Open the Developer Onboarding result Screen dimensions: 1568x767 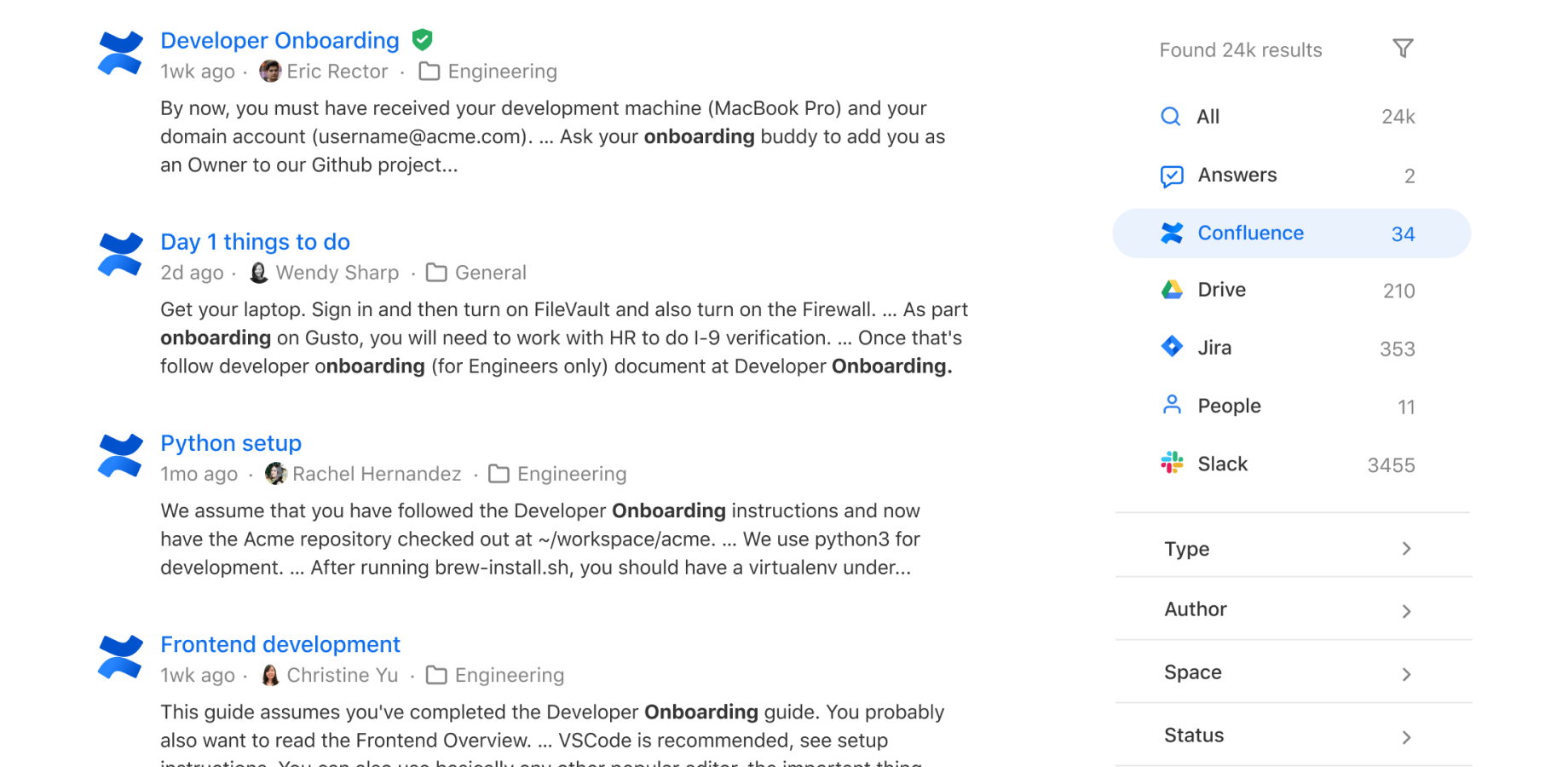pyautogui.click(x=280, y=40)
